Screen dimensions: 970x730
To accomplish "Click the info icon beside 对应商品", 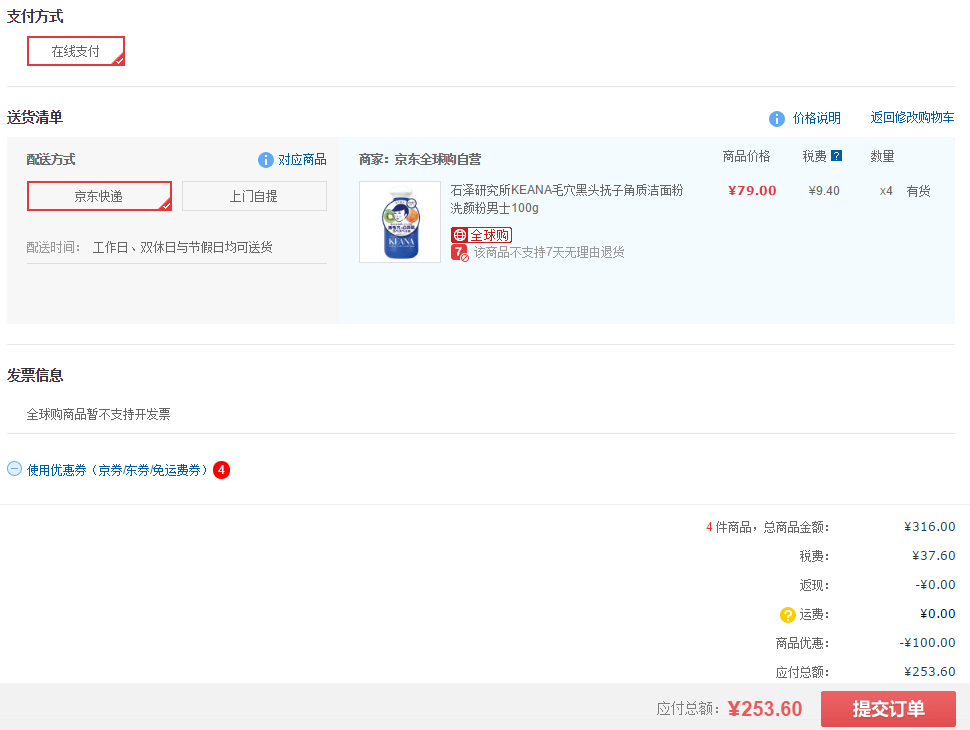I will [x=265, y=160].
